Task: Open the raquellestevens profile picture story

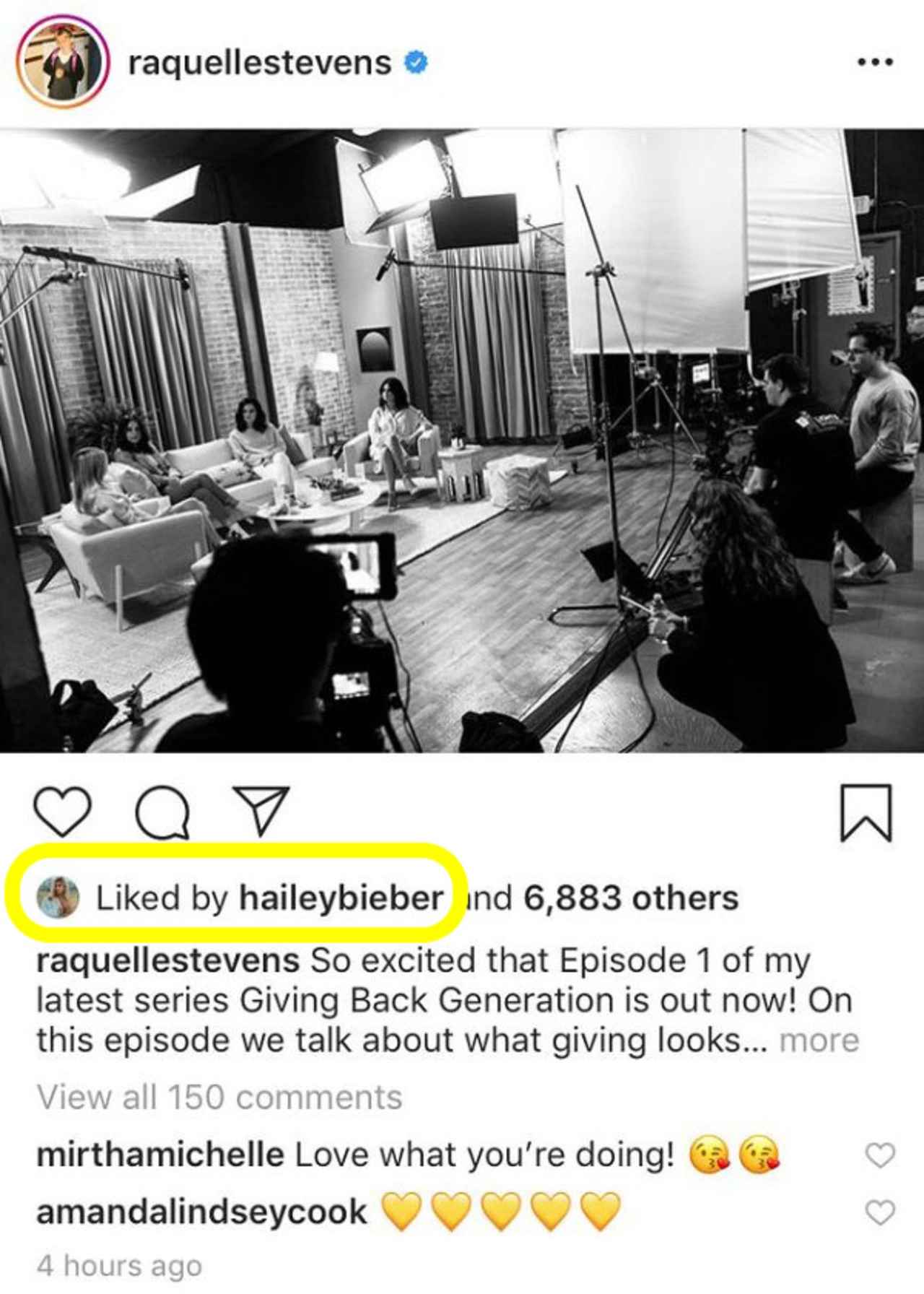Action: pos(63,64)
